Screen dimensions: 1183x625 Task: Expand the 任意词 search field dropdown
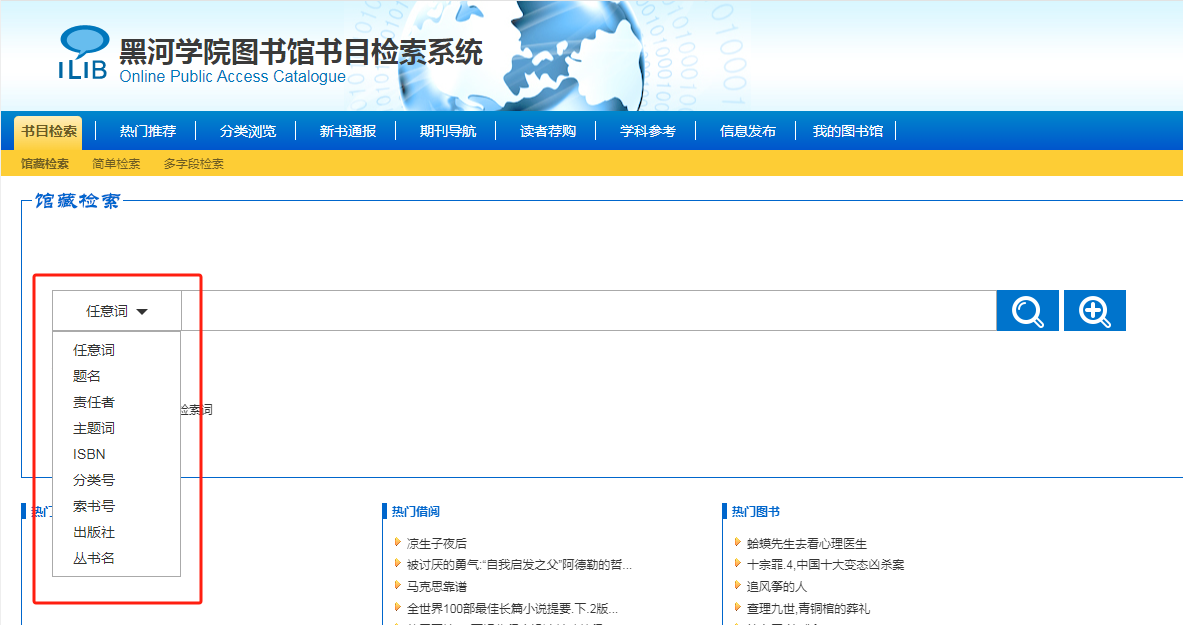point(117,311)
